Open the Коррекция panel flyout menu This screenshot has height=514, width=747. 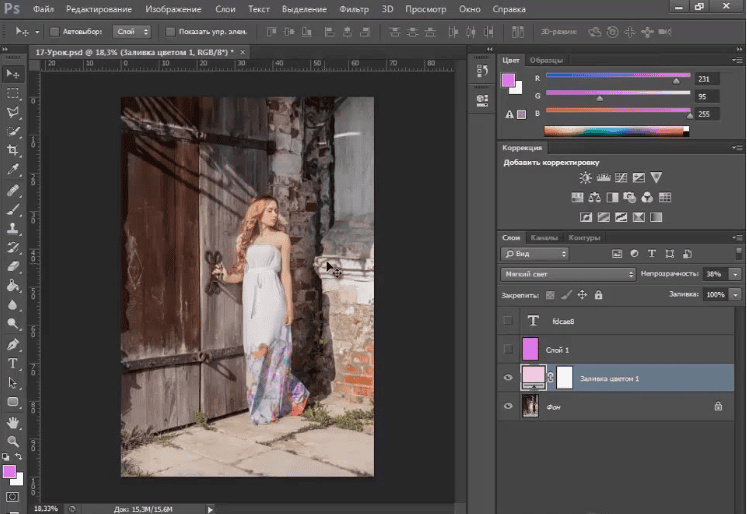737,148
